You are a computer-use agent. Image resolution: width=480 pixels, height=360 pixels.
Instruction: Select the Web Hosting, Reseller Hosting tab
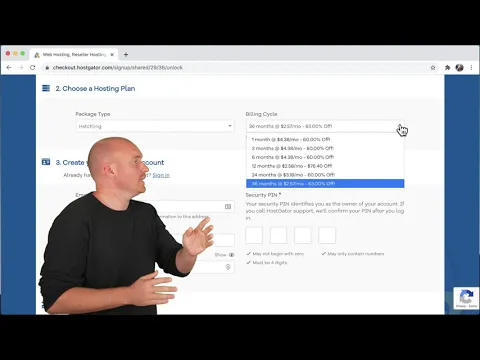click(x=74, y=55)
